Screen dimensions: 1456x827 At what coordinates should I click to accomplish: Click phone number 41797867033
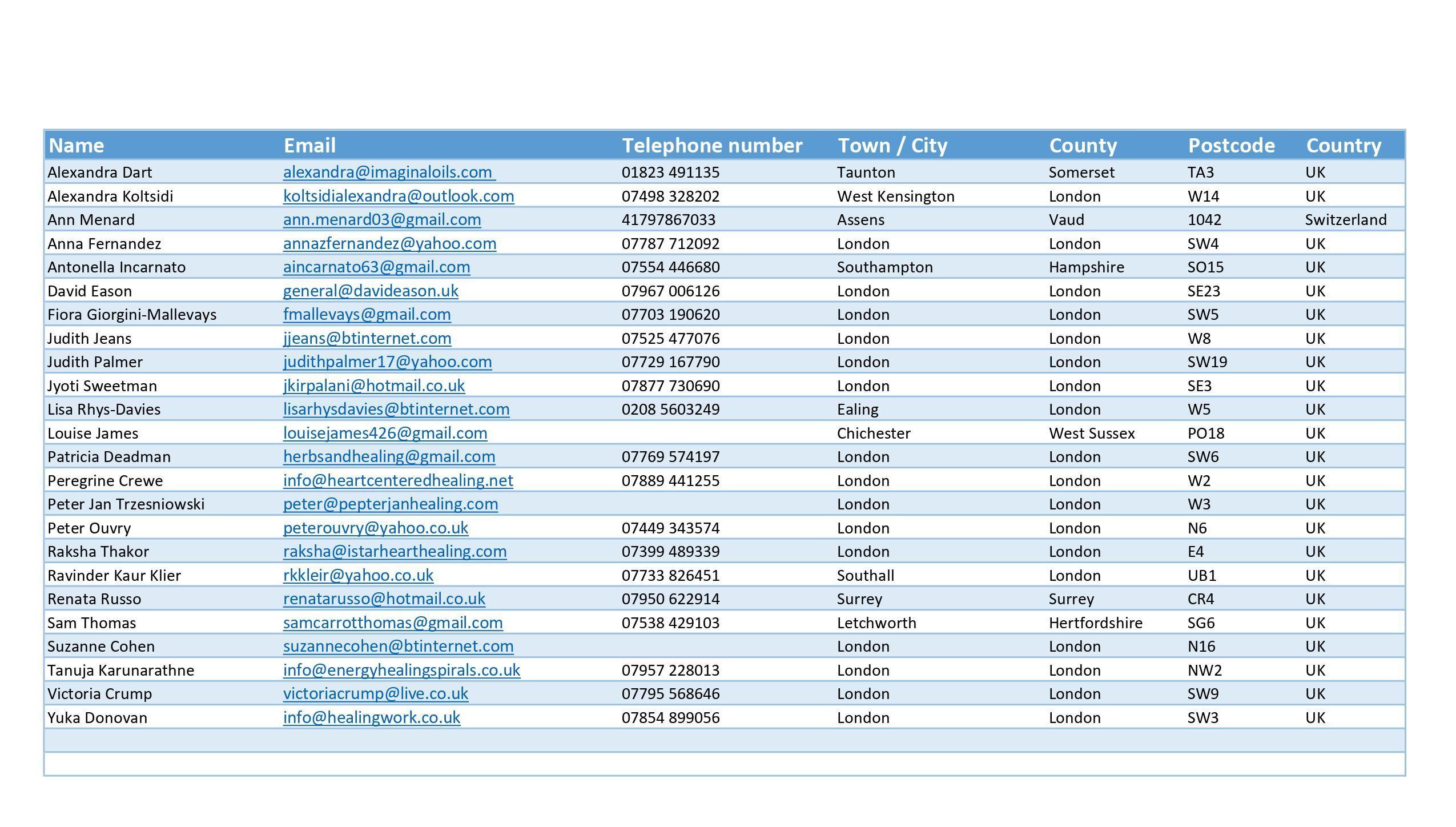tap(668, 219)
